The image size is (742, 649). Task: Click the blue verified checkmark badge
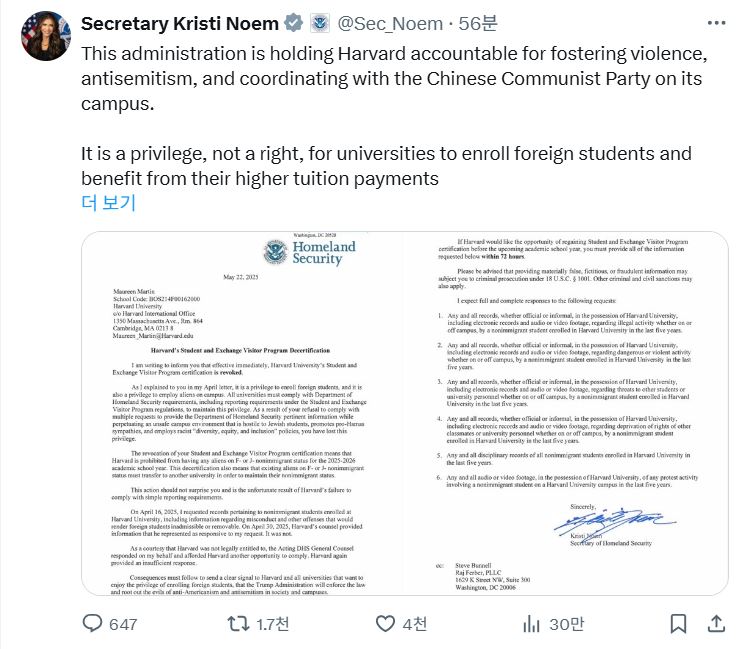[x=293, y=23]
